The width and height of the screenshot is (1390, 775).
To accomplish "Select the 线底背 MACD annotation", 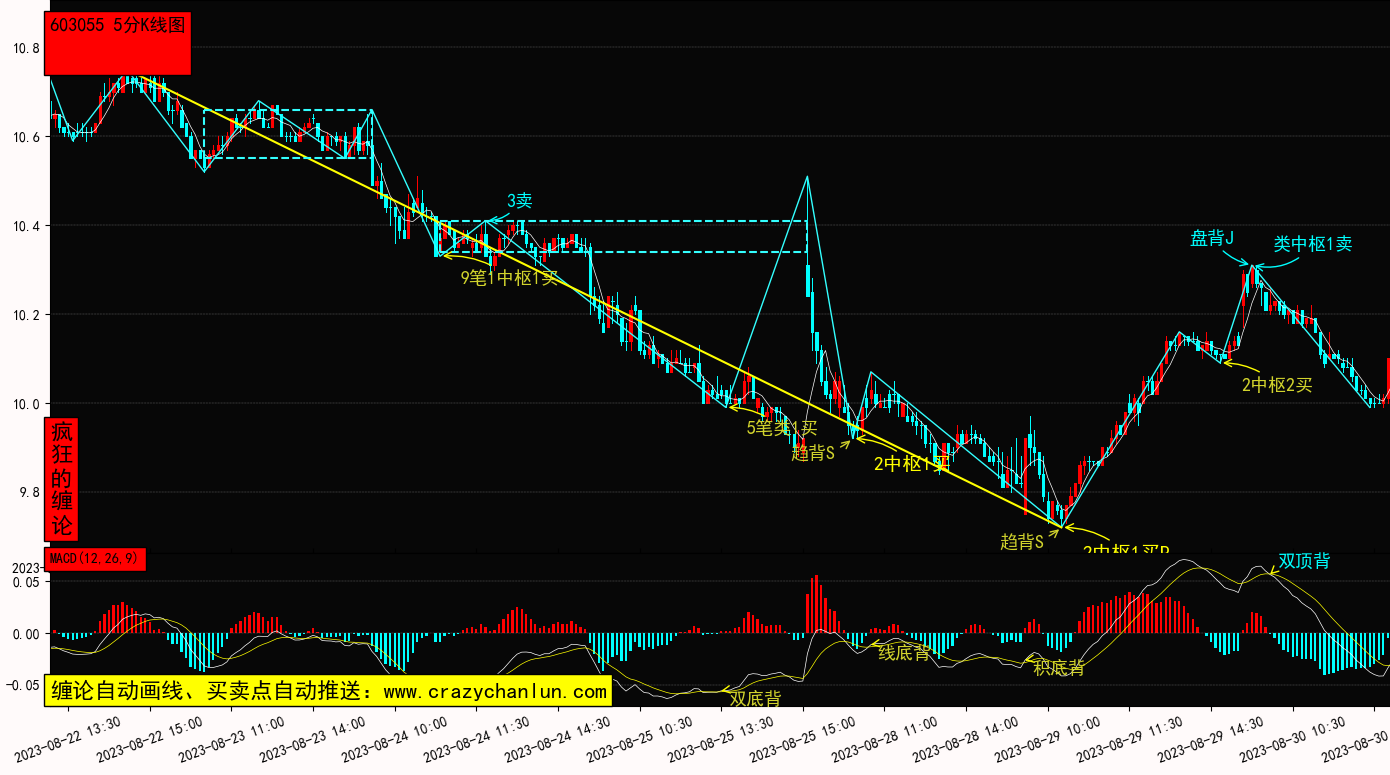I will point(904,653).
